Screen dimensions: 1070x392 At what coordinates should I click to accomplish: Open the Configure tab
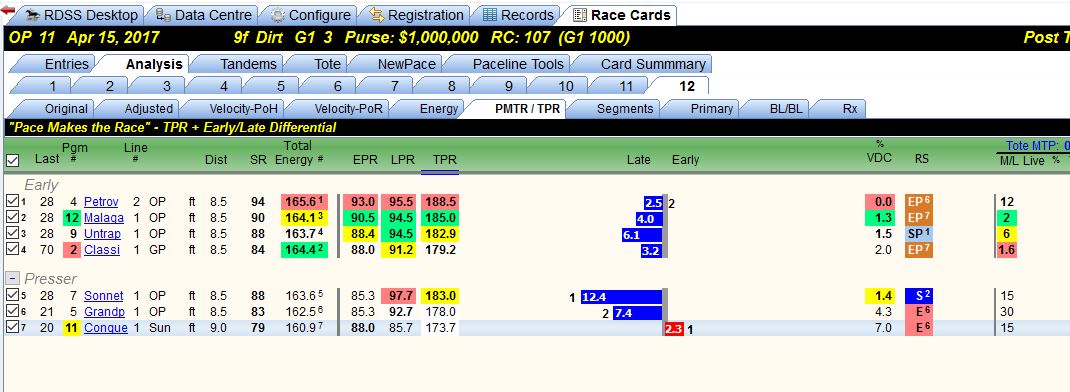point(310,15)
